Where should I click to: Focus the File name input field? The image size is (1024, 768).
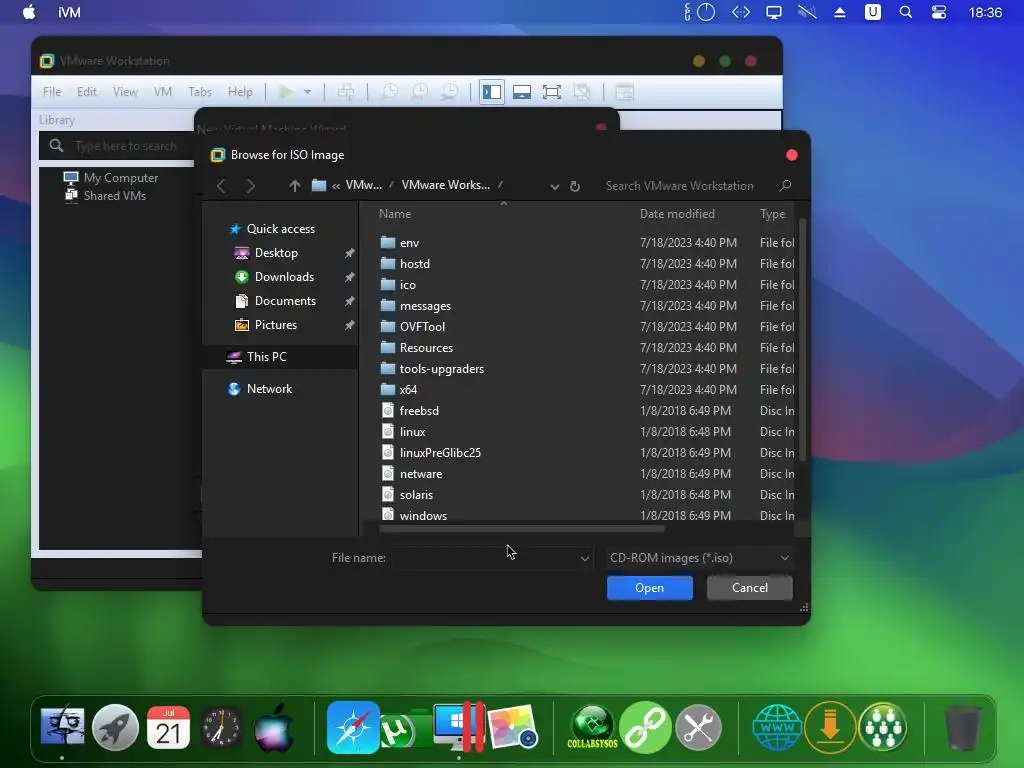pyautogui.click(x=485, y=558)
